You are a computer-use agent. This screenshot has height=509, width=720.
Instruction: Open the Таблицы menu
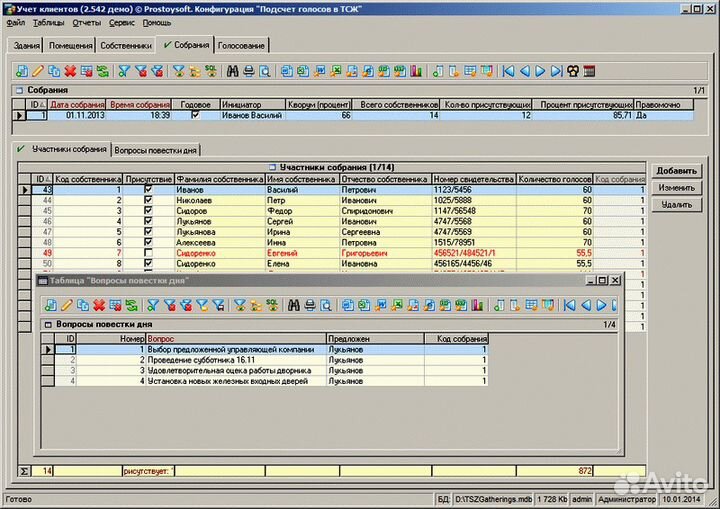click(50, 22)
